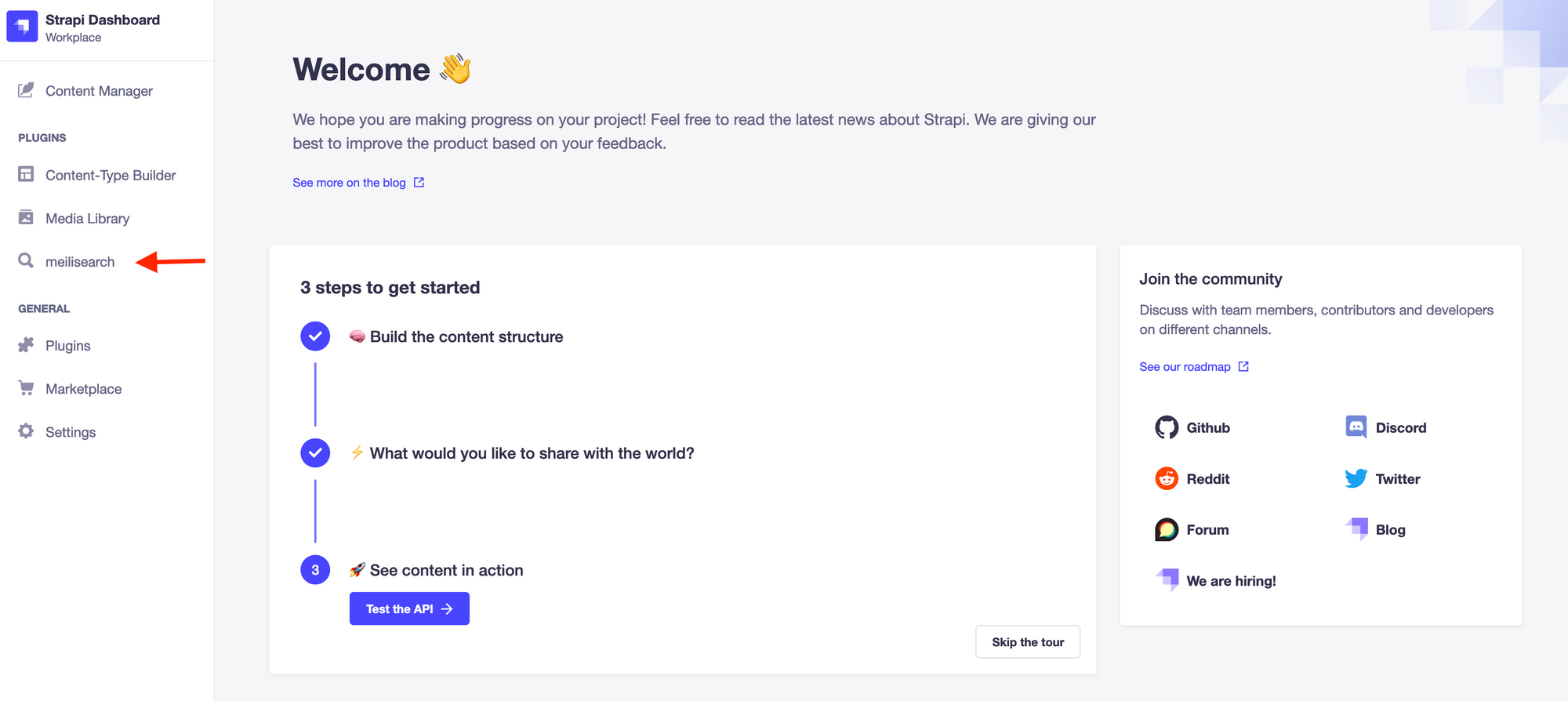Click the meilisearch magnifier icon
The width and height of the screenshot is (1568, 701).
26,260
